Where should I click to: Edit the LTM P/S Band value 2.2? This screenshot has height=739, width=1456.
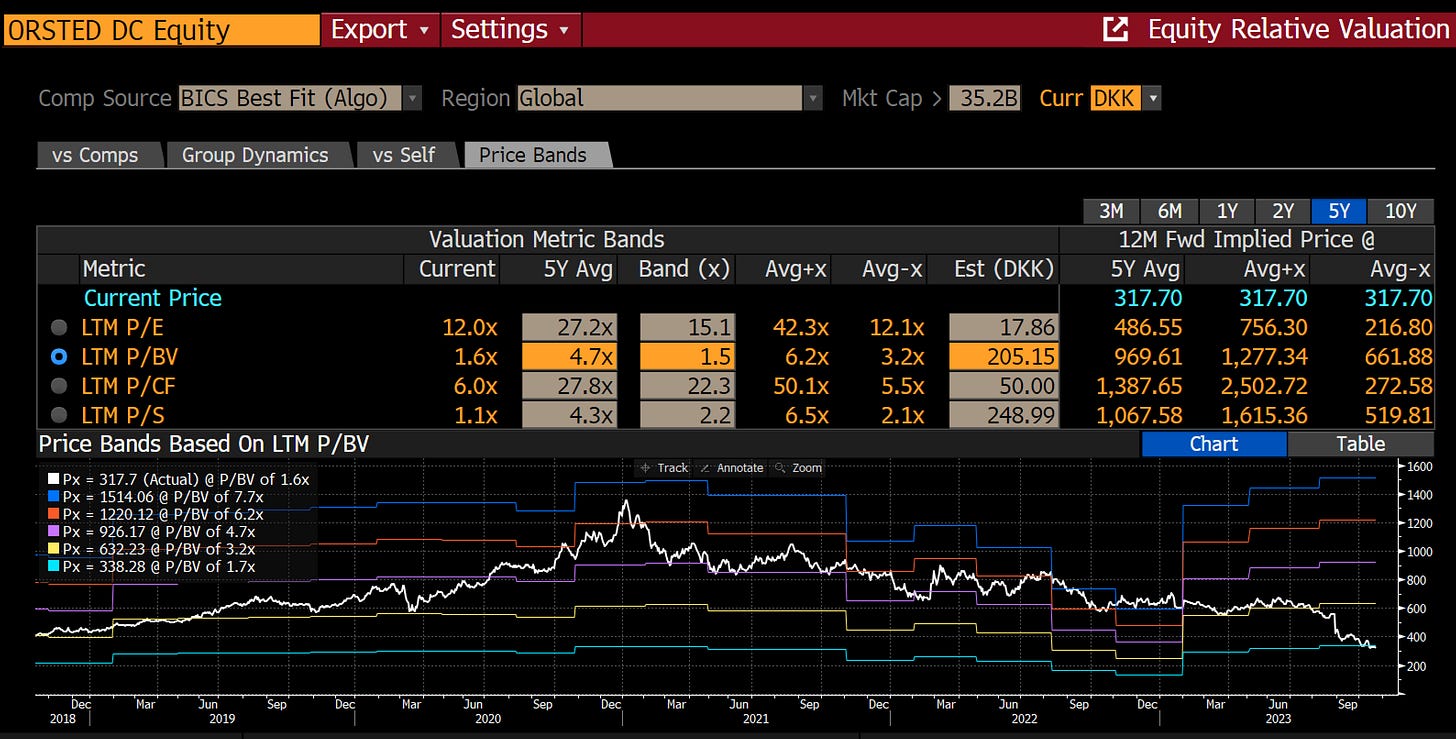point(685,414)
